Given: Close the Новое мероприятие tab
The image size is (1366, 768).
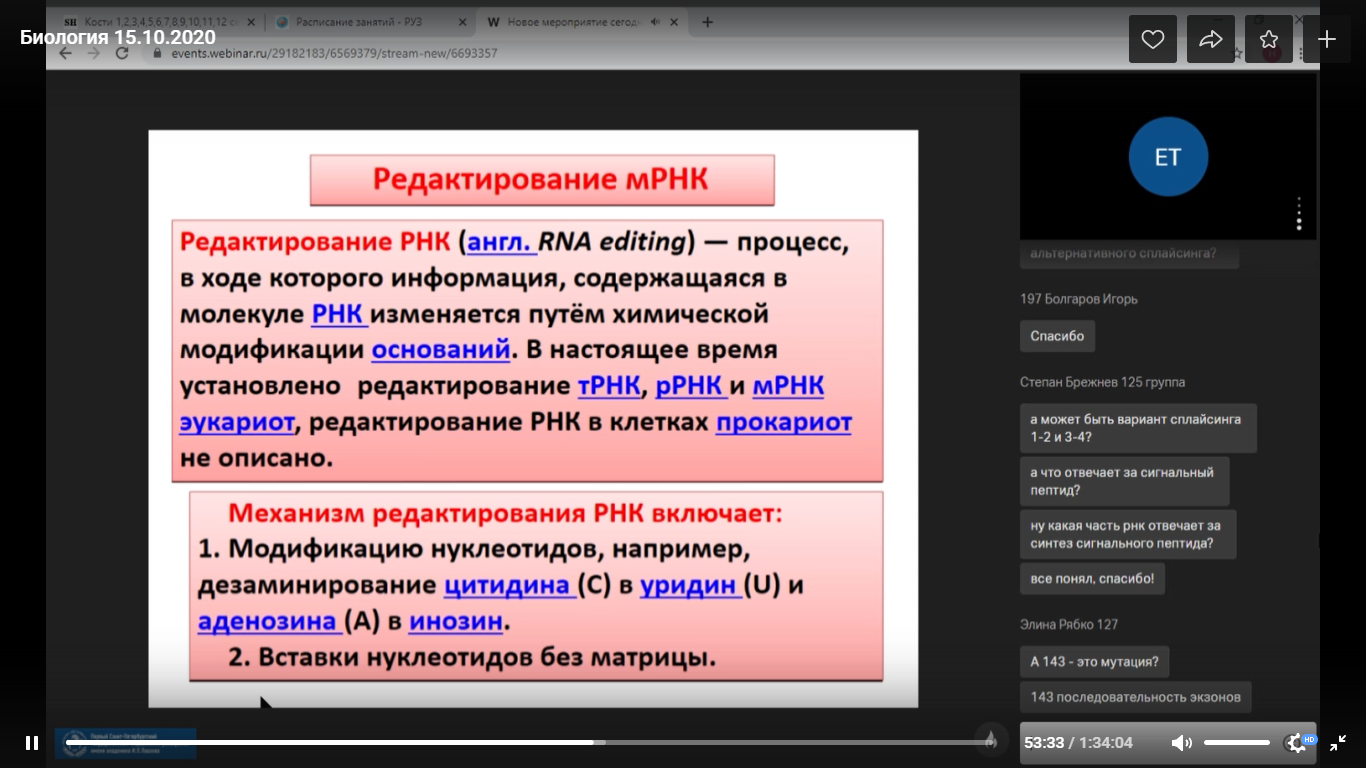Looking at the screenshot, I should click(673, 22).
